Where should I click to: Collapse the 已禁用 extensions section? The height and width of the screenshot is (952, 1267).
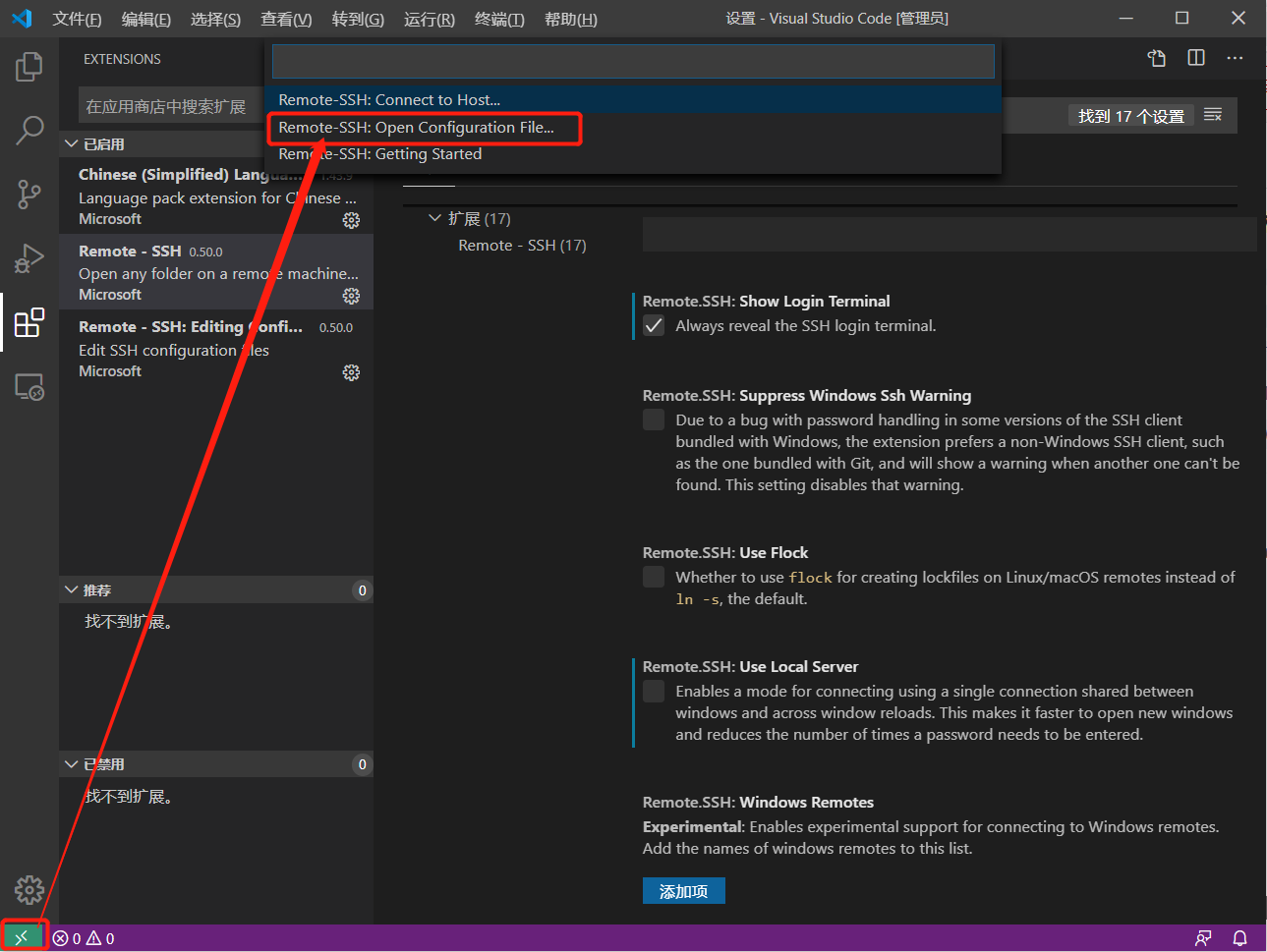point(72,764)
